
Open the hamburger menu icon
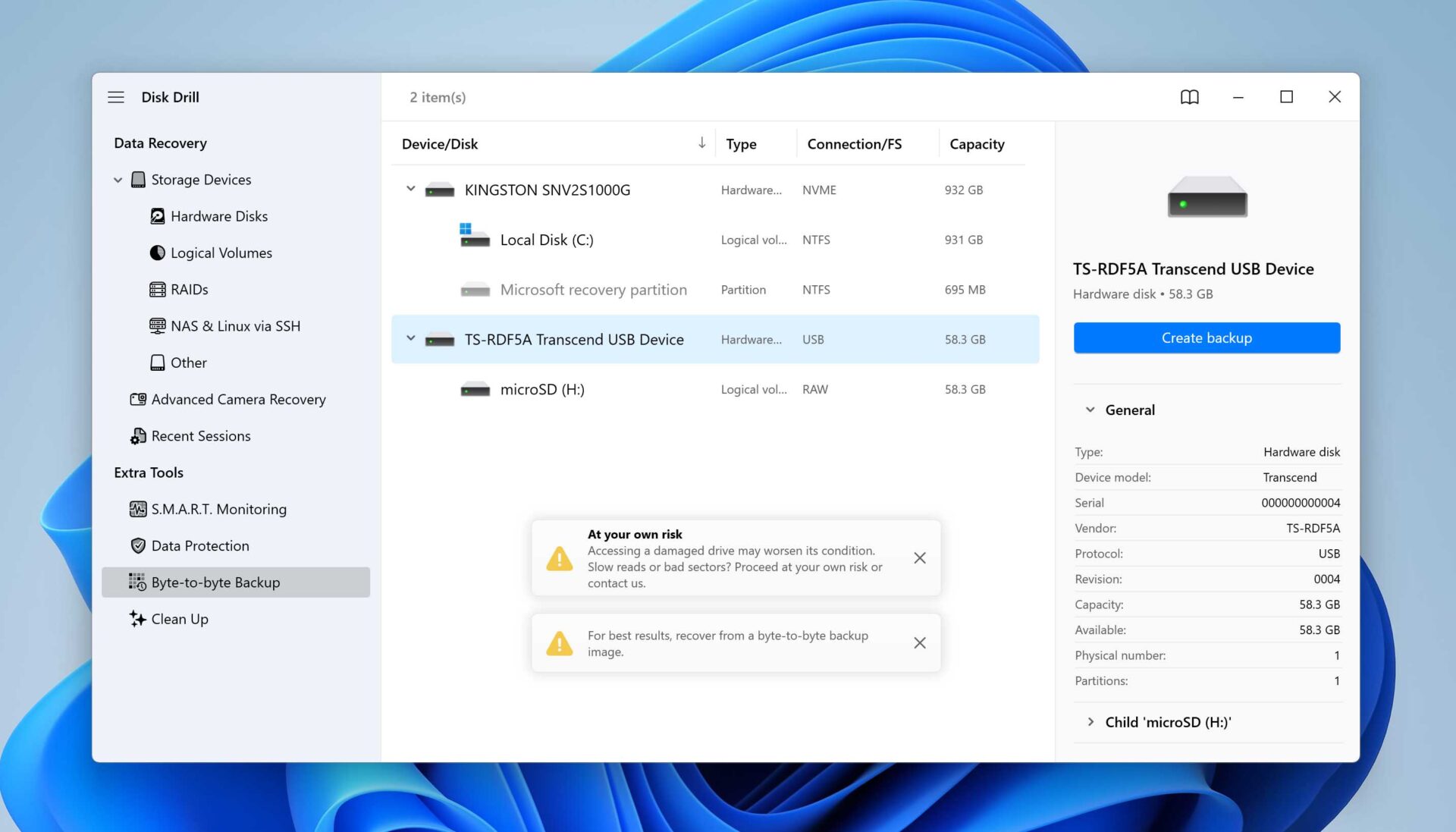click(x=115, y=97)
